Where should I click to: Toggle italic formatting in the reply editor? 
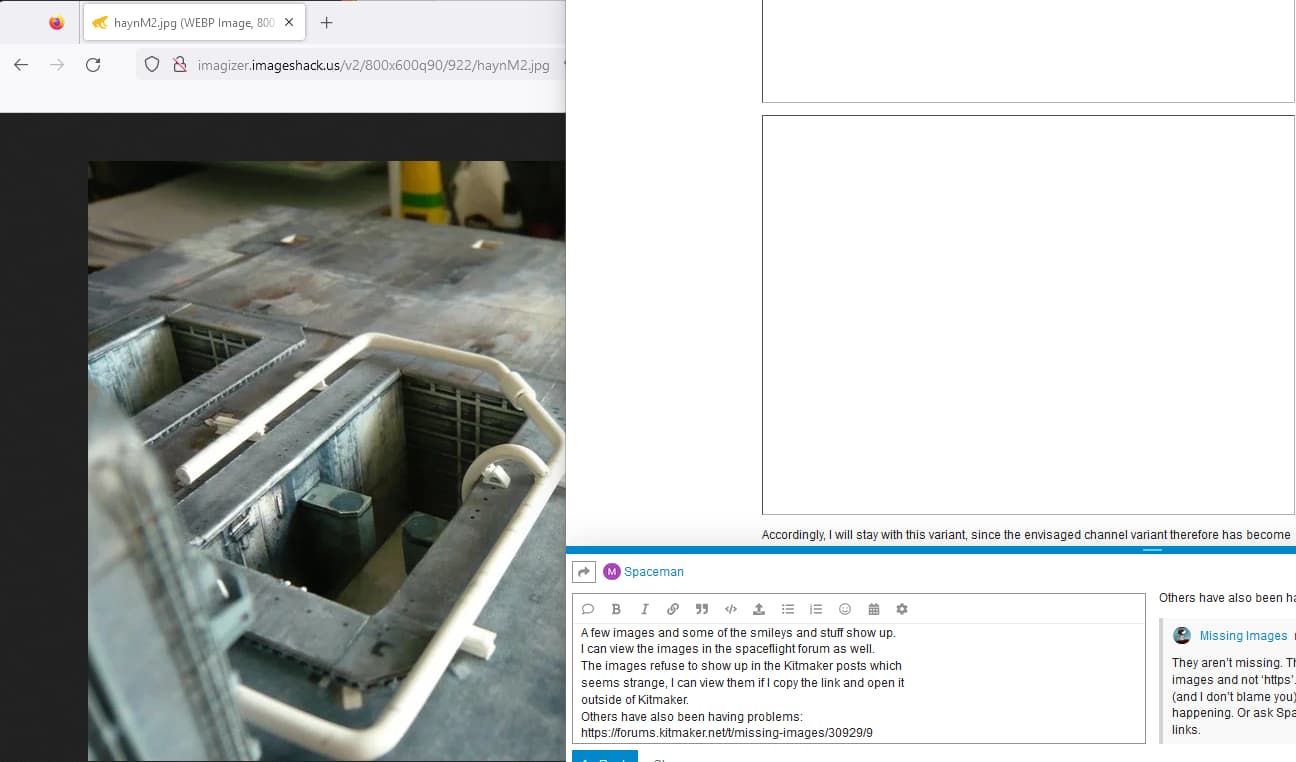click(x=644, y=609)
